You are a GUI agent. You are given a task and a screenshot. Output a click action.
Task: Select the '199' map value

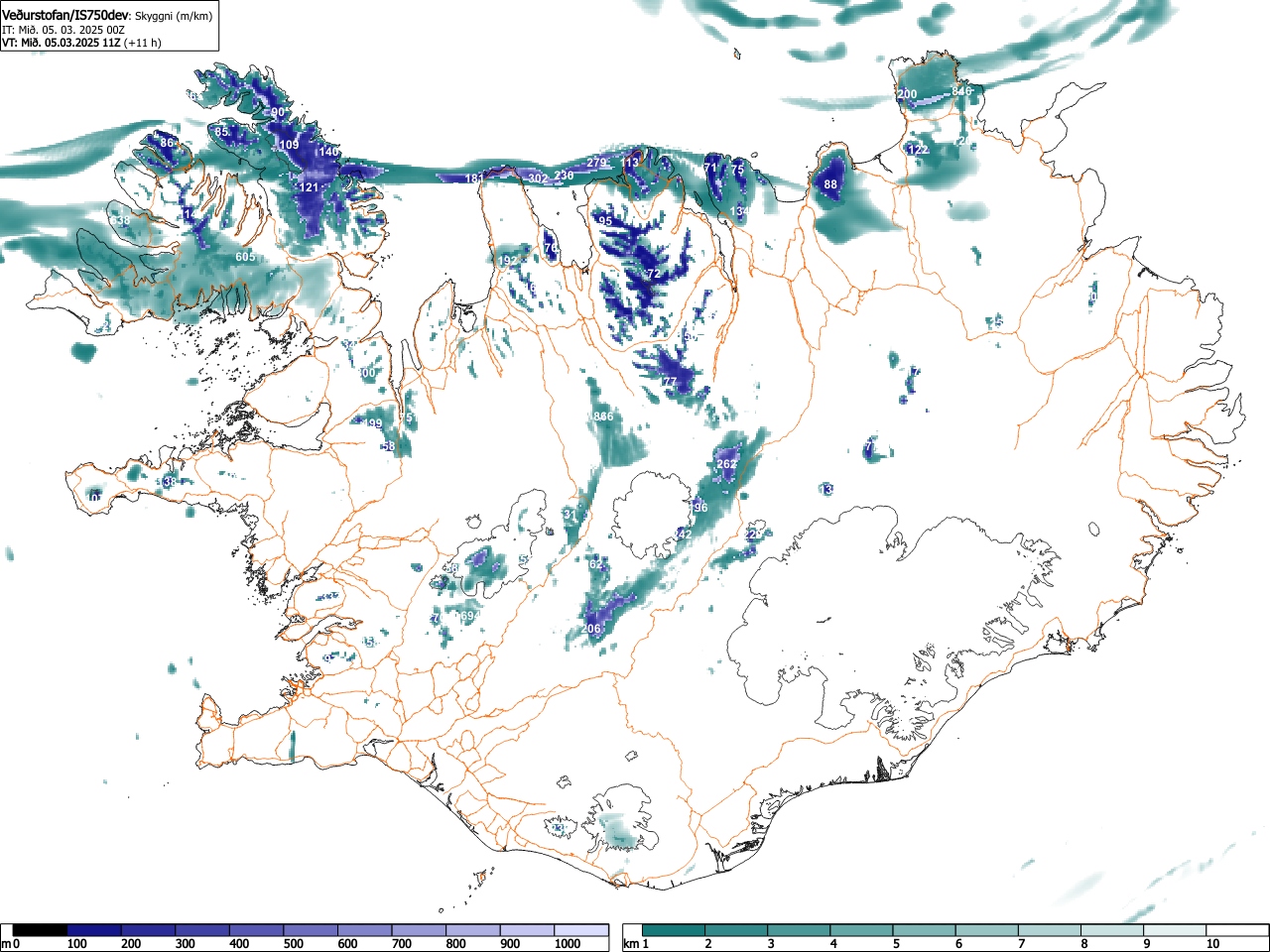tap(372, 423)
